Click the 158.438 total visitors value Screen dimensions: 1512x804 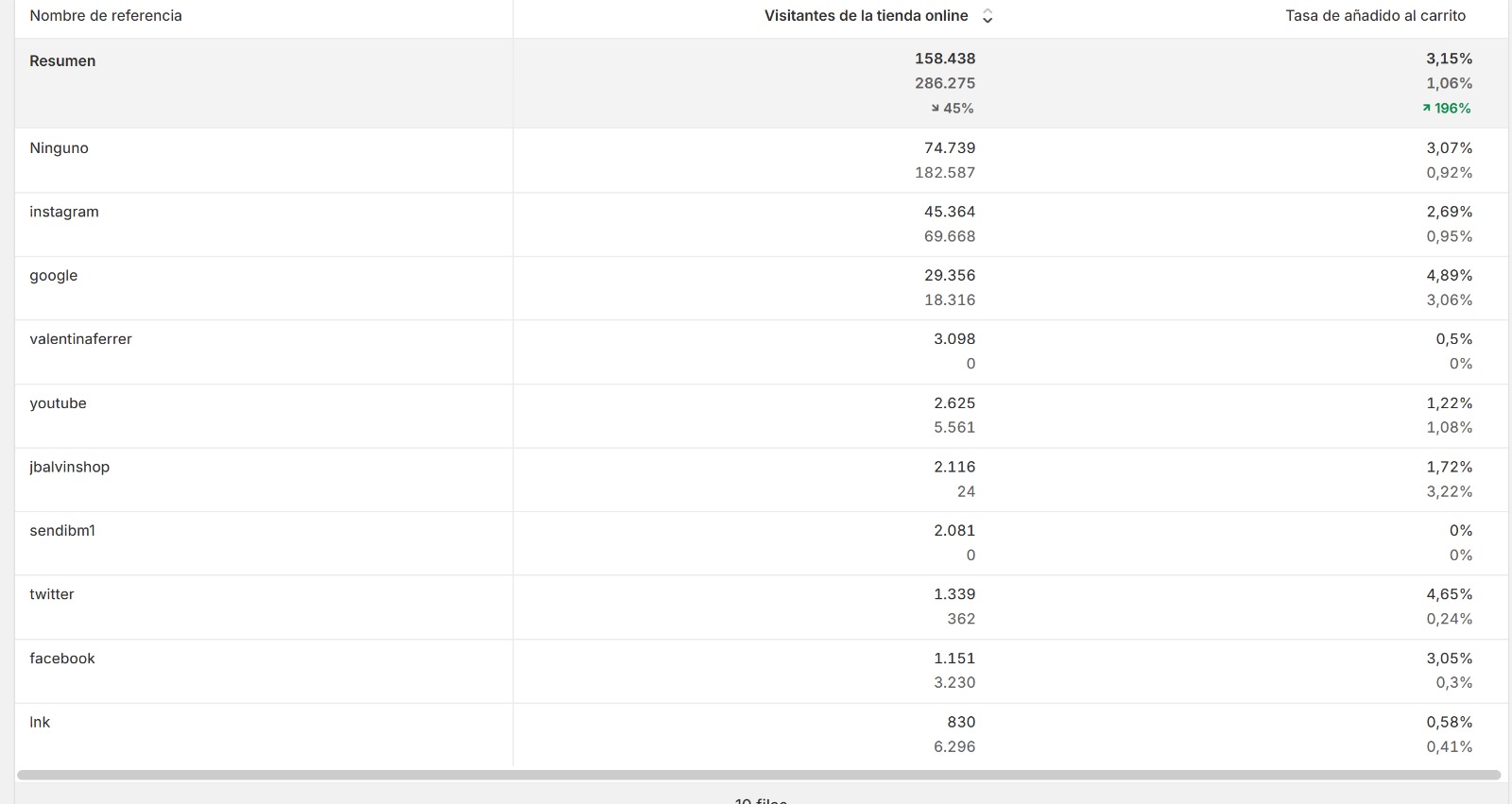[x=945, y=59]
